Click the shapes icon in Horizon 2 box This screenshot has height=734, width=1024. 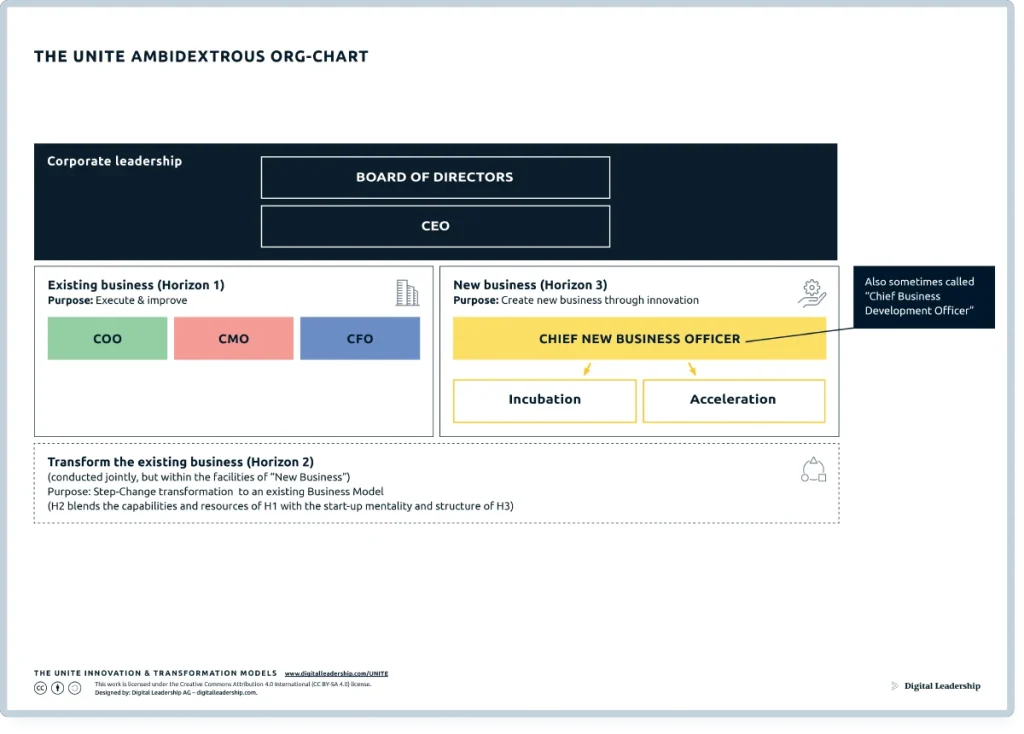pyautogui.click(x=813, y=470)
